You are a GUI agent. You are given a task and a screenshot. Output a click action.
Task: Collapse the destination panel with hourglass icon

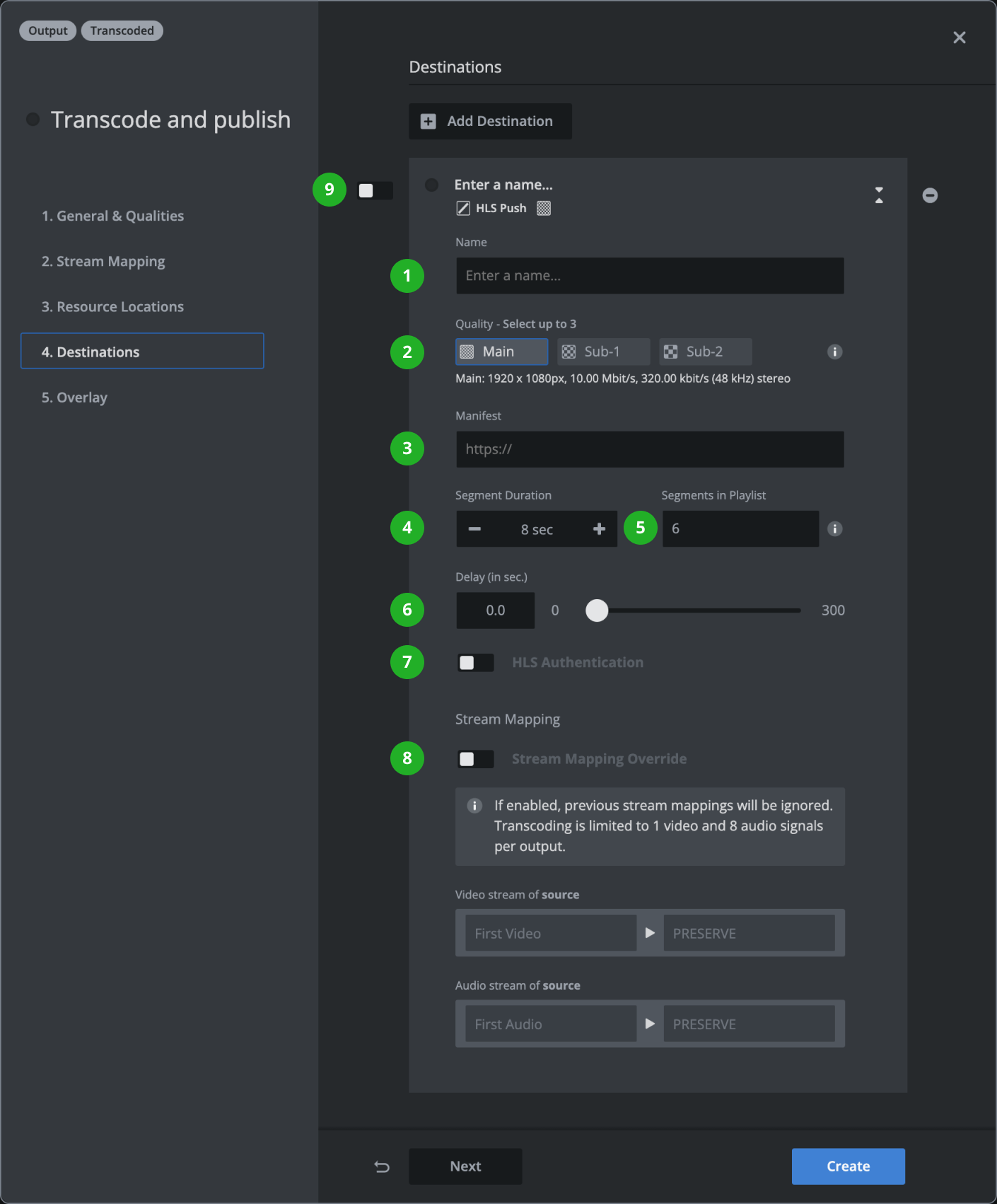coord(879,195)
